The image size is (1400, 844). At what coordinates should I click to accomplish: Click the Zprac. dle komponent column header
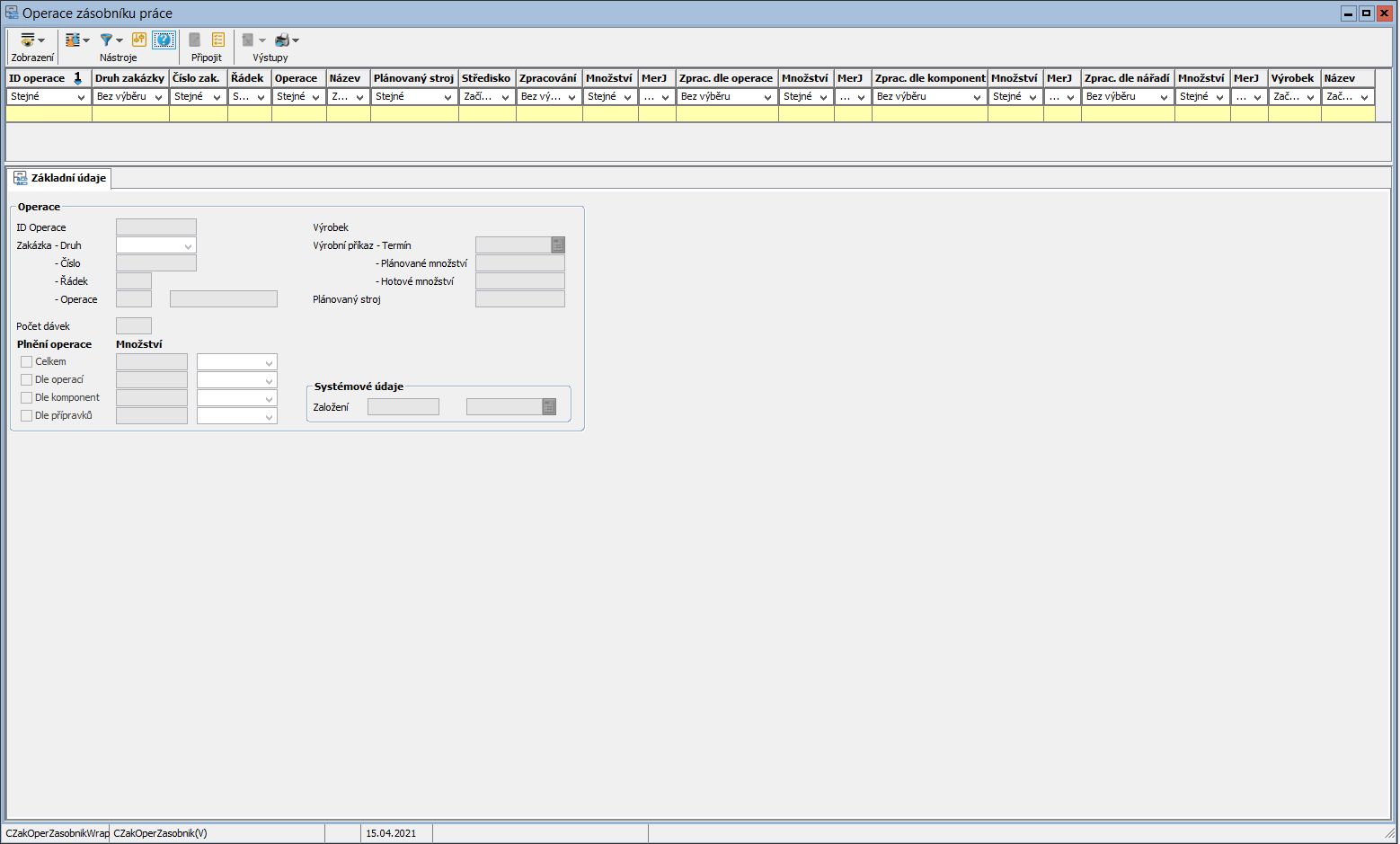(x=929, y=78)
